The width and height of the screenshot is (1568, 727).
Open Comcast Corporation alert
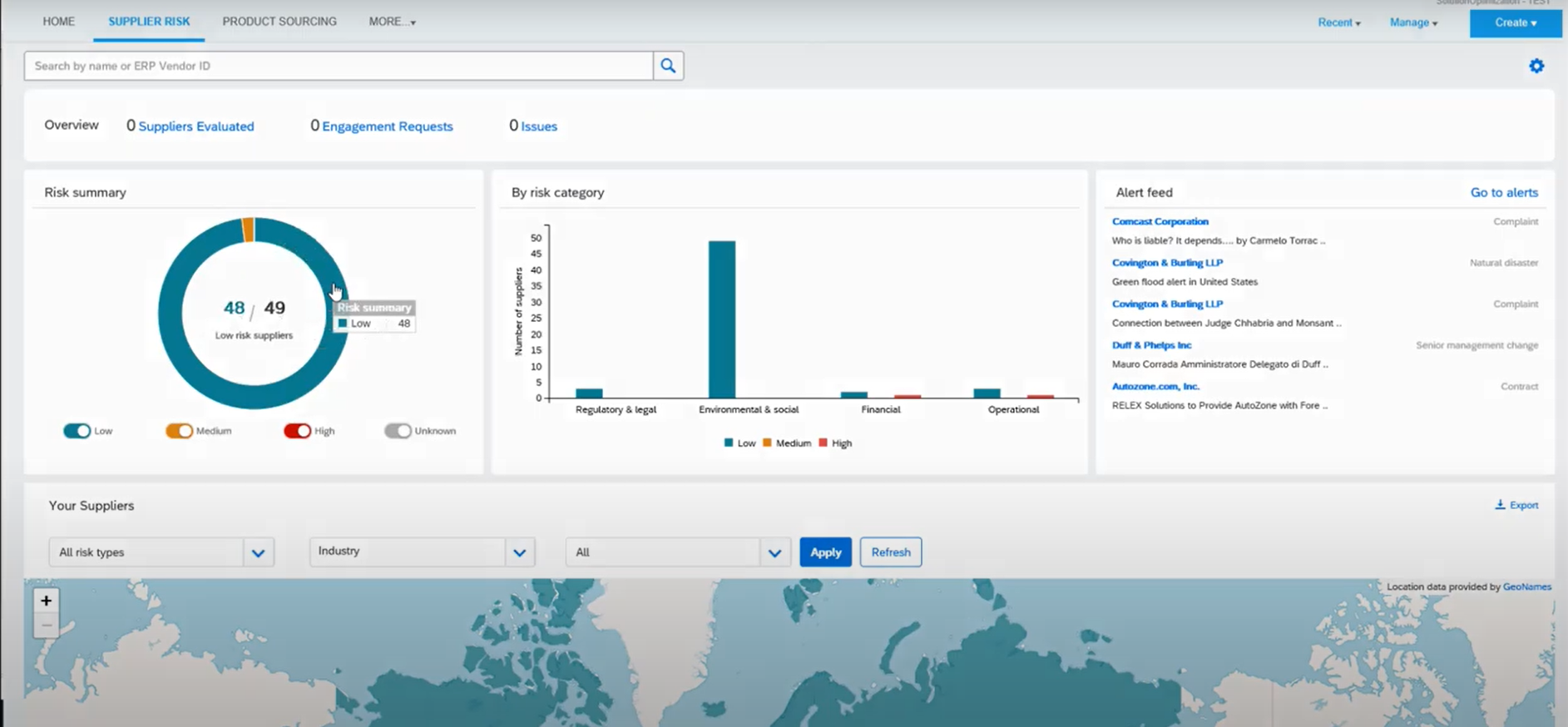pos(1160,221)
